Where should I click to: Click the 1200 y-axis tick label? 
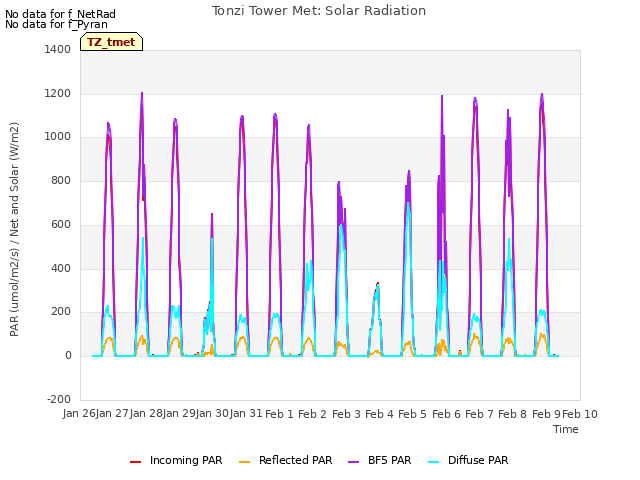[58, 93]
